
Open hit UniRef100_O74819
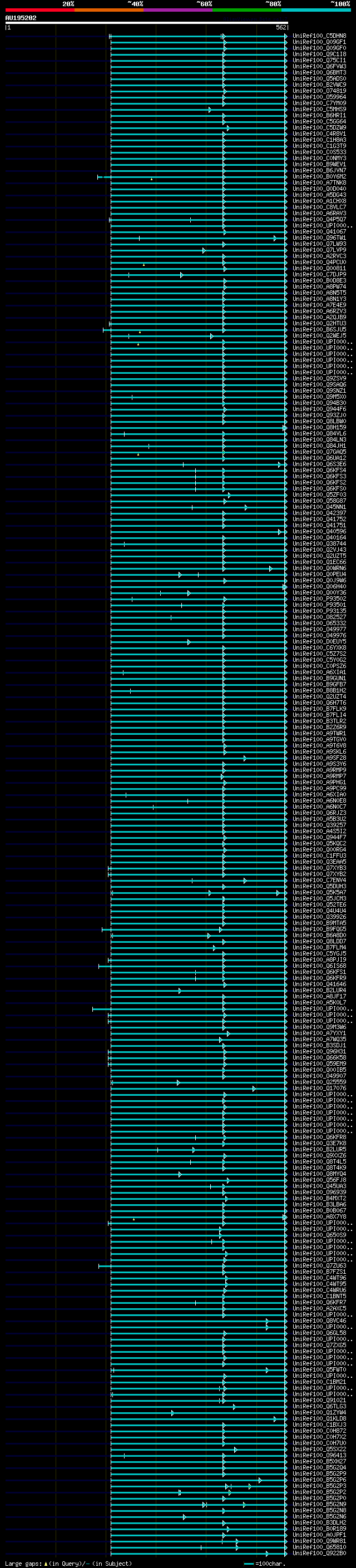click(319, 91)
